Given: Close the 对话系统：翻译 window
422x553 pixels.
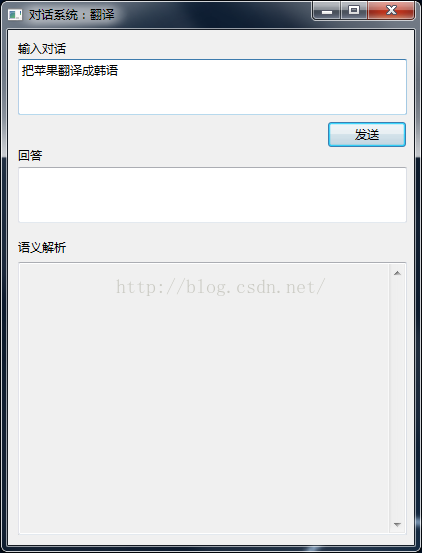Looking at the screenshot, I should pyautogui.click(x=391, y=11).
